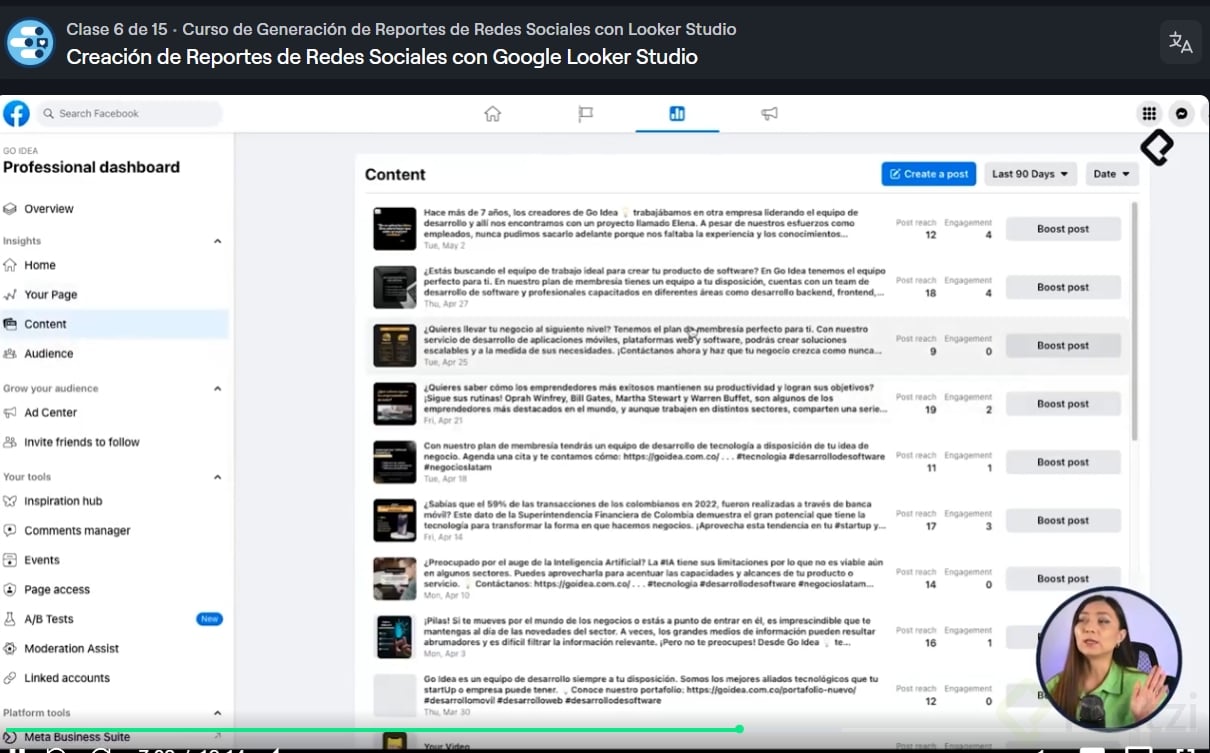Viewport: 1210px width, 753px height.
Task: Boost the Fri, Apr 14 post
Action: (x=1063, y=520)
